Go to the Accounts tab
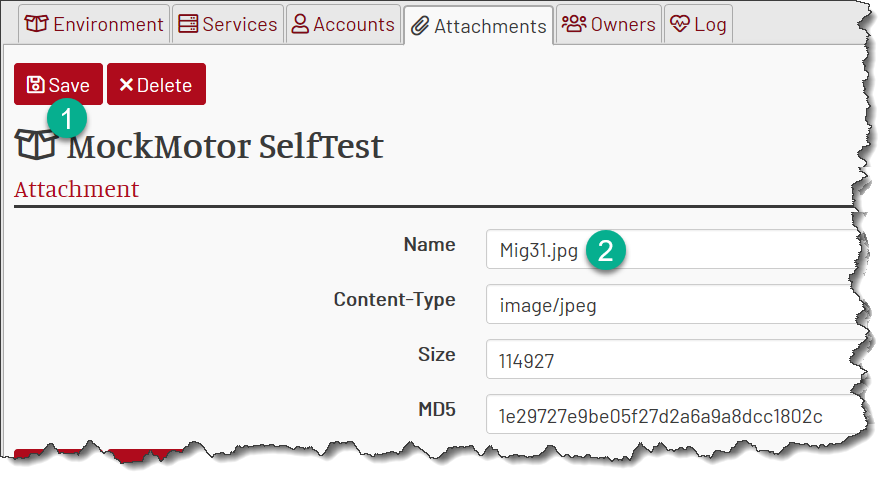The image size is (893, 485). (343, 24)
